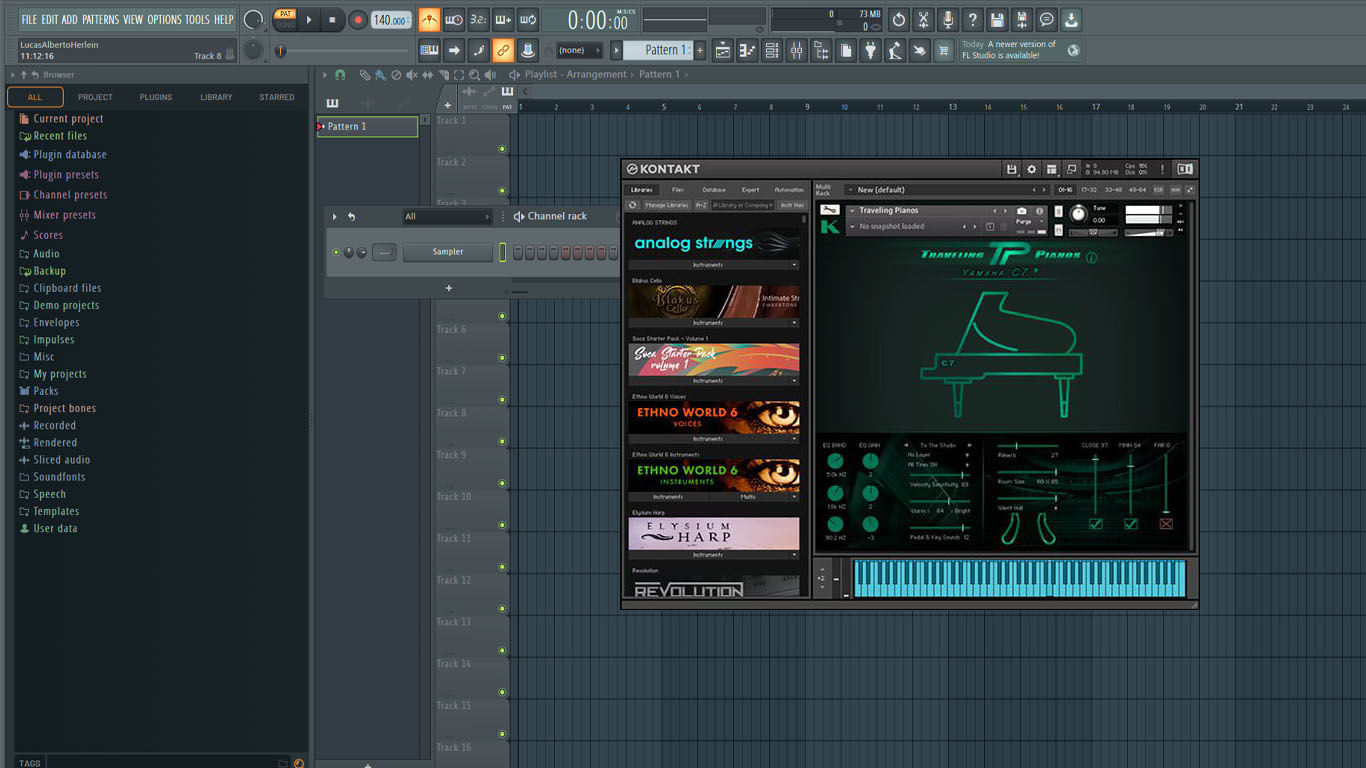The height and width of the screenshot is (768, 1366).
Task: Open the Mixer view icon
Action: (x=797, y=50)
